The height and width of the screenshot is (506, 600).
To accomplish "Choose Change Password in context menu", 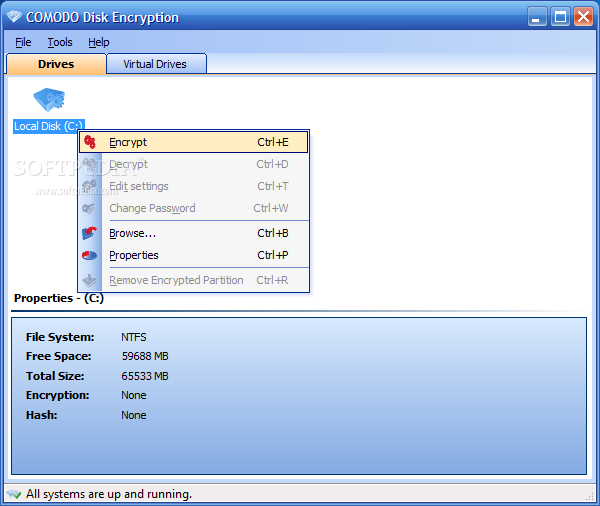I will point(194,208).
